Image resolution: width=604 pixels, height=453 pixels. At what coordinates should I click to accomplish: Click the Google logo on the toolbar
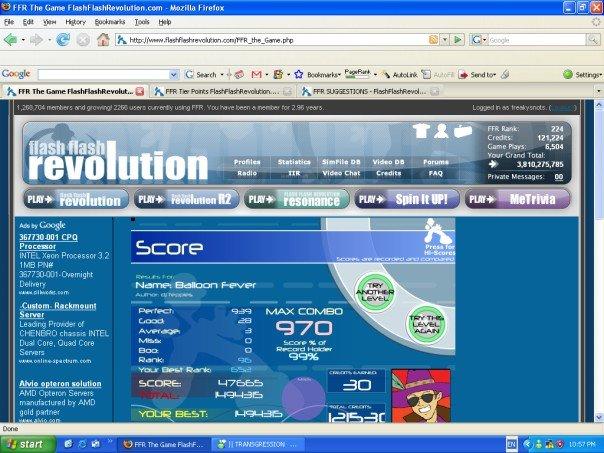(16, 74)
